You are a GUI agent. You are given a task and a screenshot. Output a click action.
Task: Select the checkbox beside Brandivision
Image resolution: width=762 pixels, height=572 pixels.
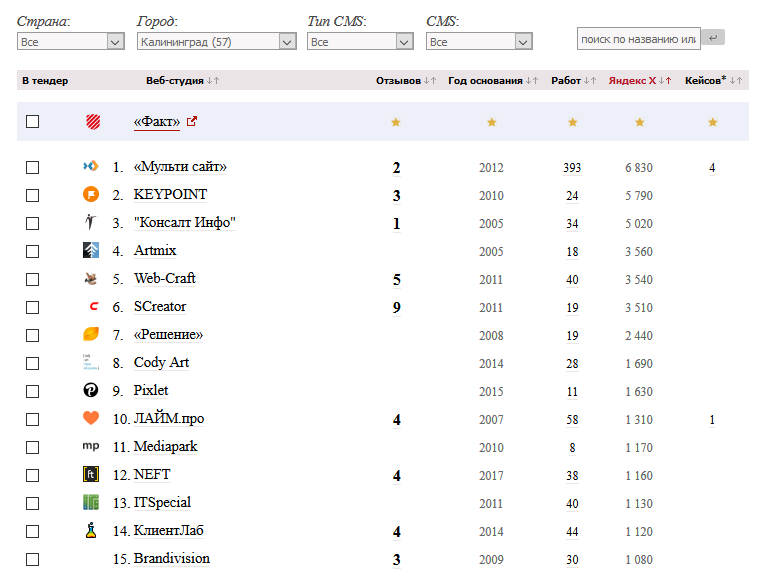[x=33, y=559]
